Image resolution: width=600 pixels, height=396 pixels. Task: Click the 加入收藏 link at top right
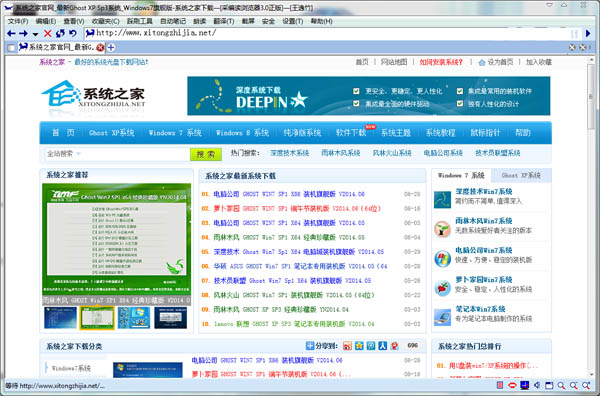click(539, 62)
